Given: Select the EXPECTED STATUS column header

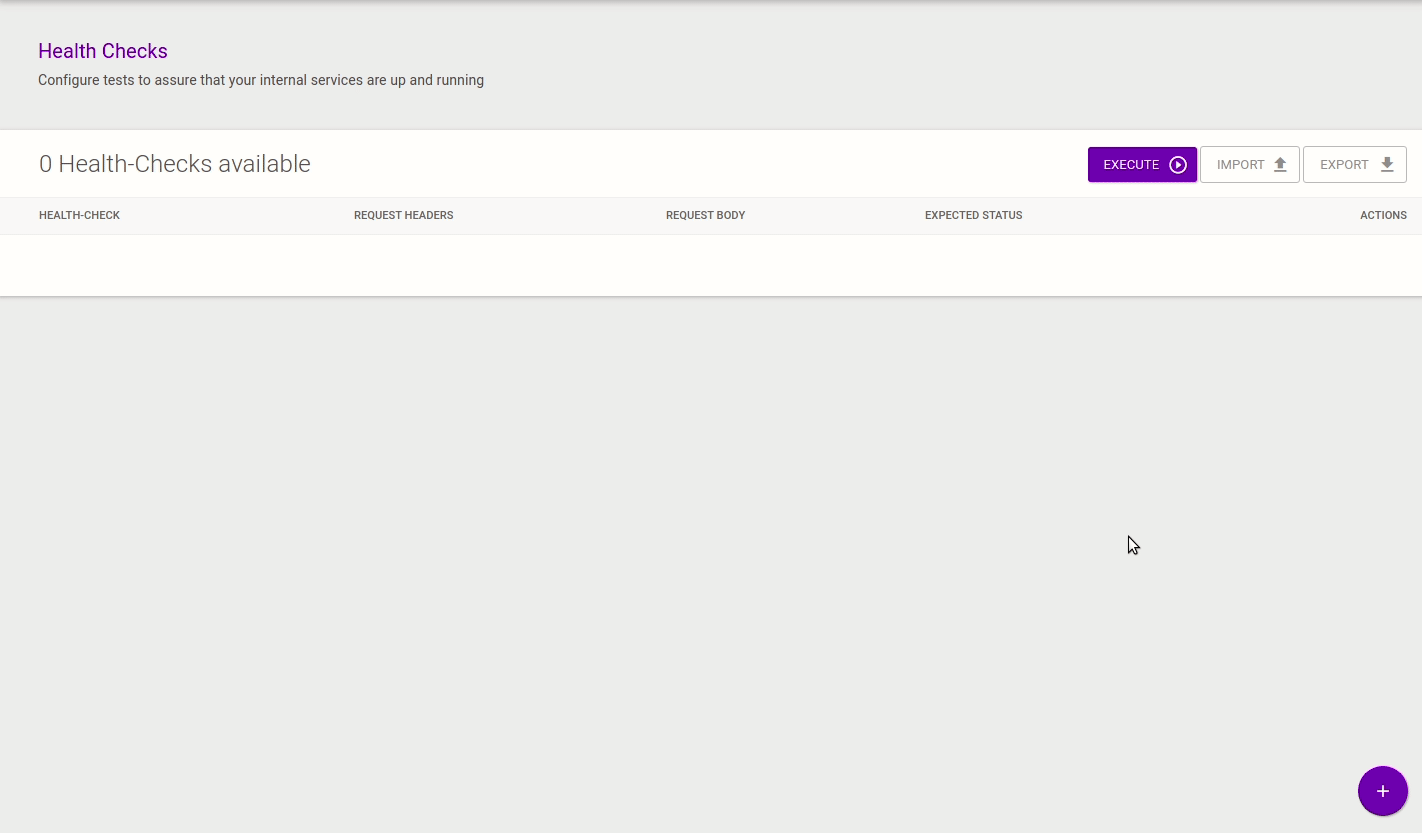Looking at the screenshot, I should pyautogui.click(x=973, y=215).
